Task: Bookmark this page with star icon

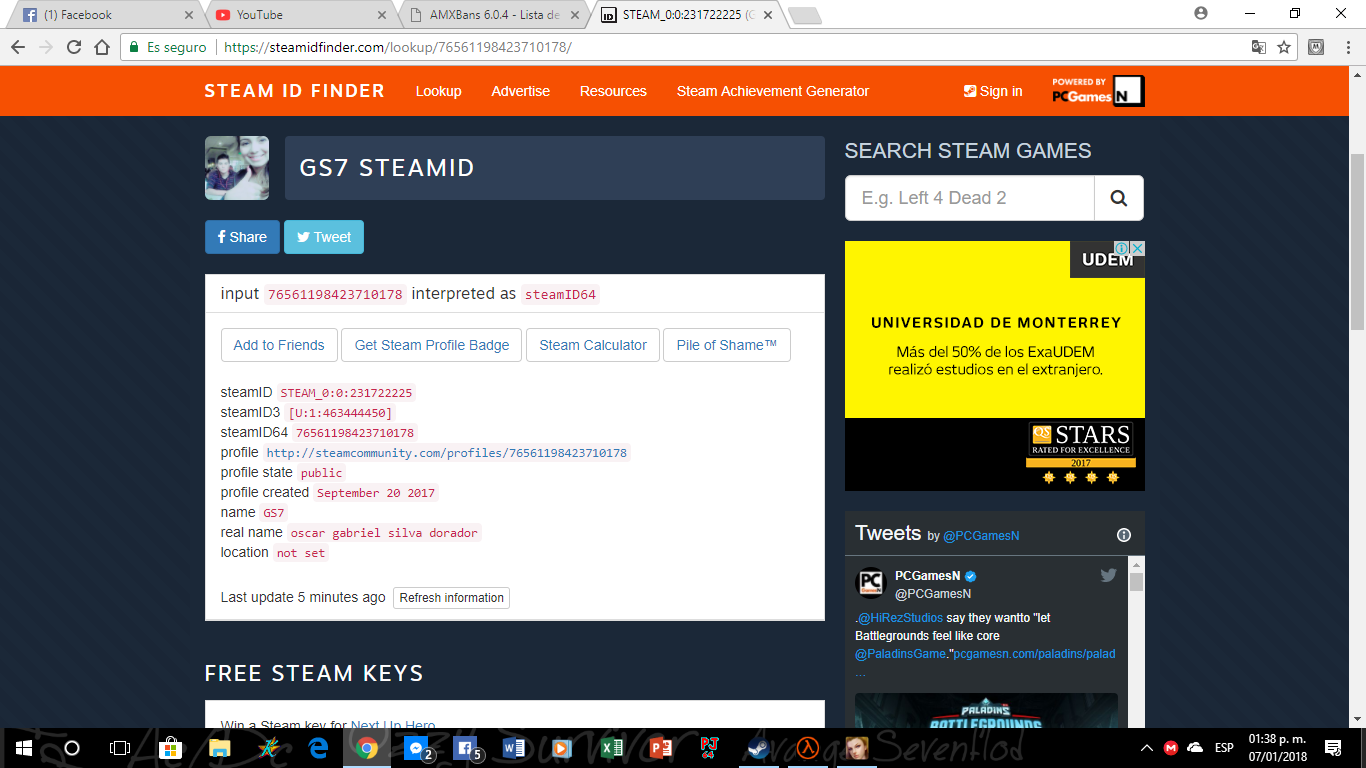Action: point(1284,47)
